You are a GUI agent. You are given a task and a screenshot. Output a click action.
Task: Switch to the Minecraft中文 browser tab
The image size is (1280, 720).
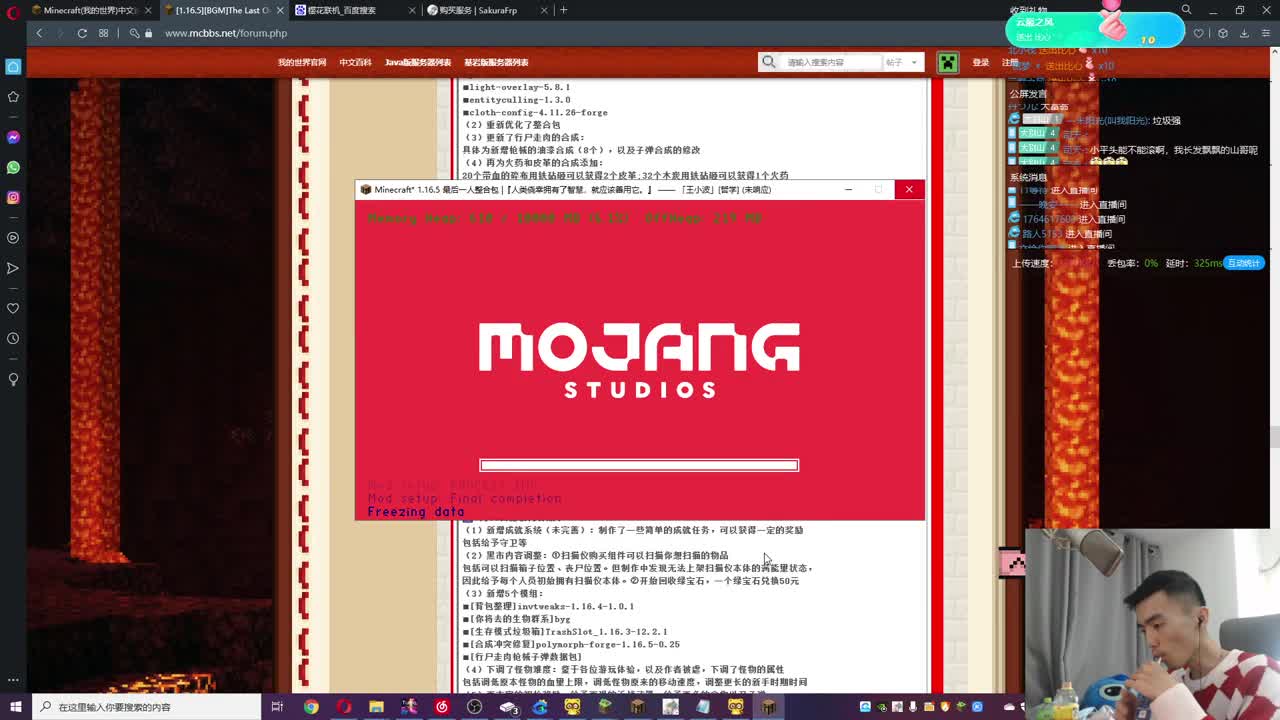coord(90,10)
